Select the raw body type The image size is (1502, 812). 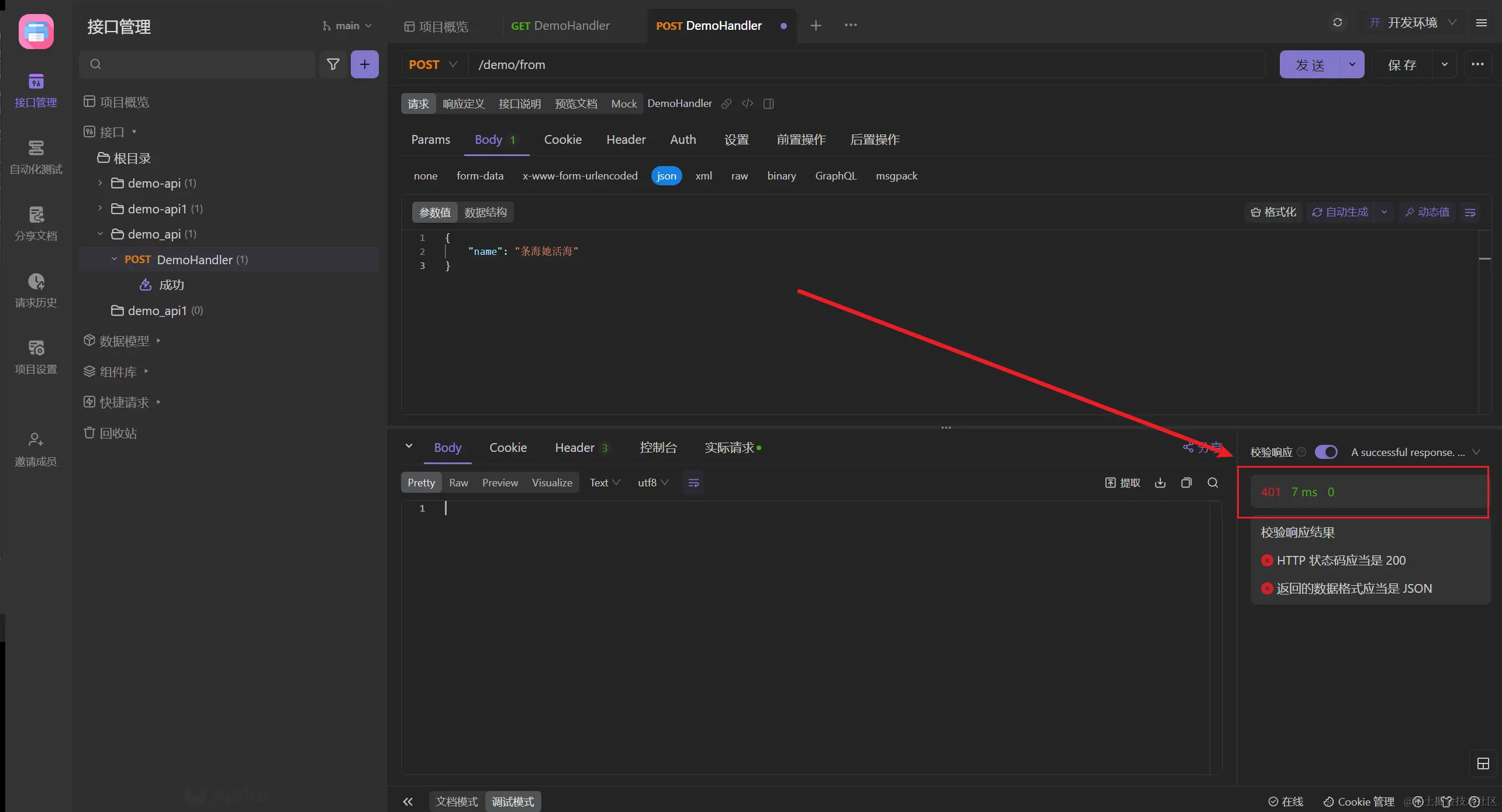(x=740, y=176)
